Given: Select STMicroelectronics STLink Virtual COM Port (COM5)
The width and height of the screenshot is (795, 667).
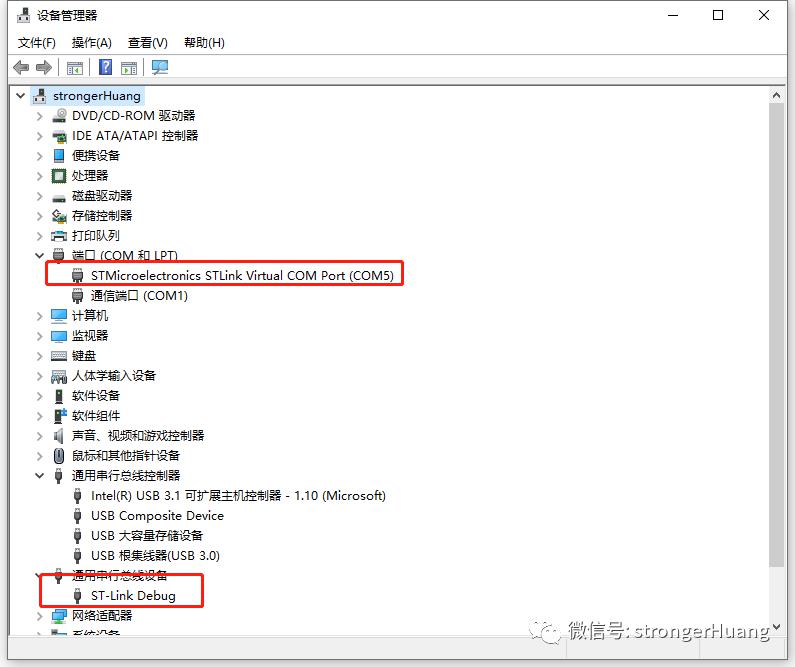Looking at the screenshot, I should 242,275.
